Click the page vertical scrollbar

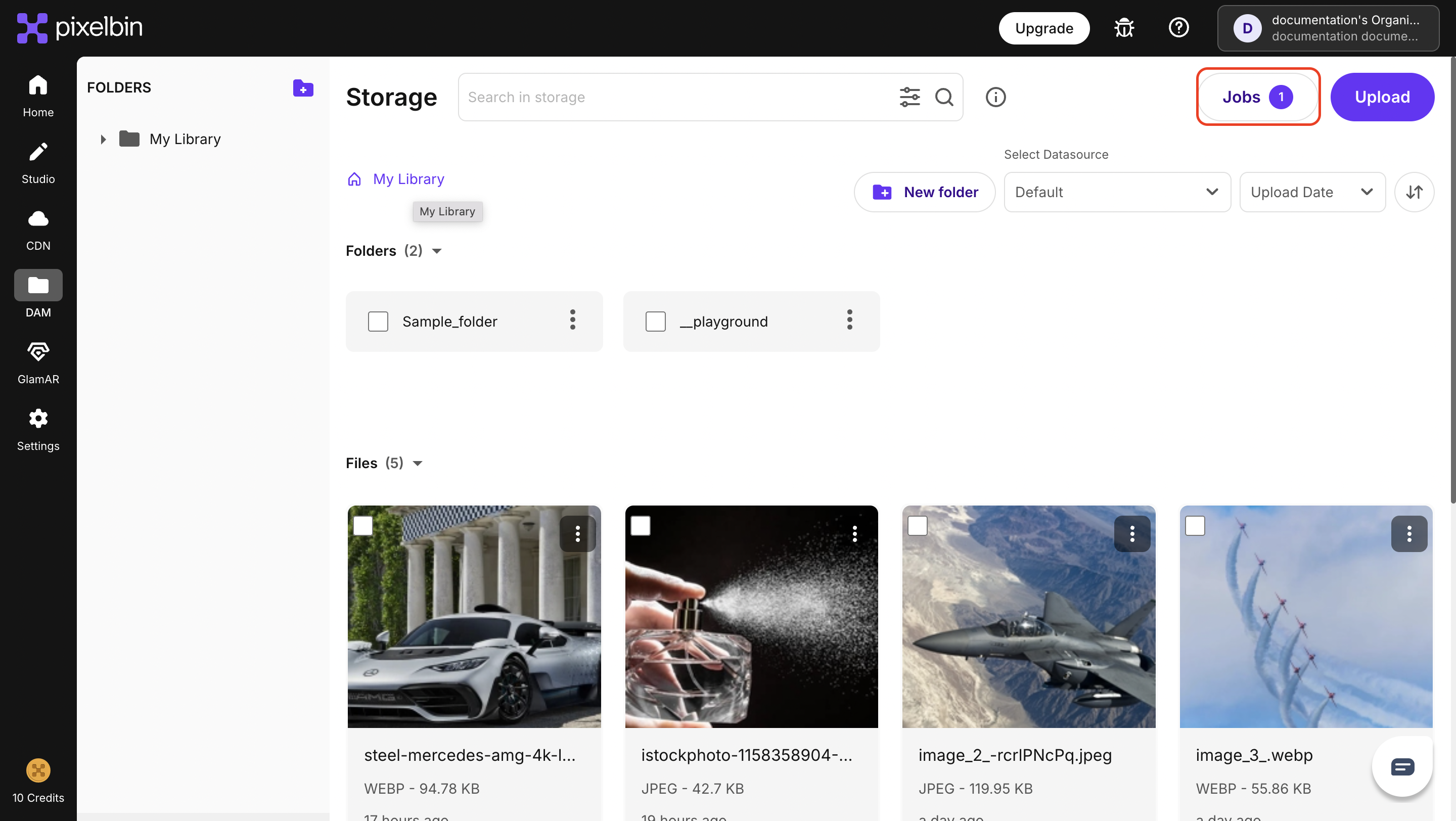[1452, 280]
